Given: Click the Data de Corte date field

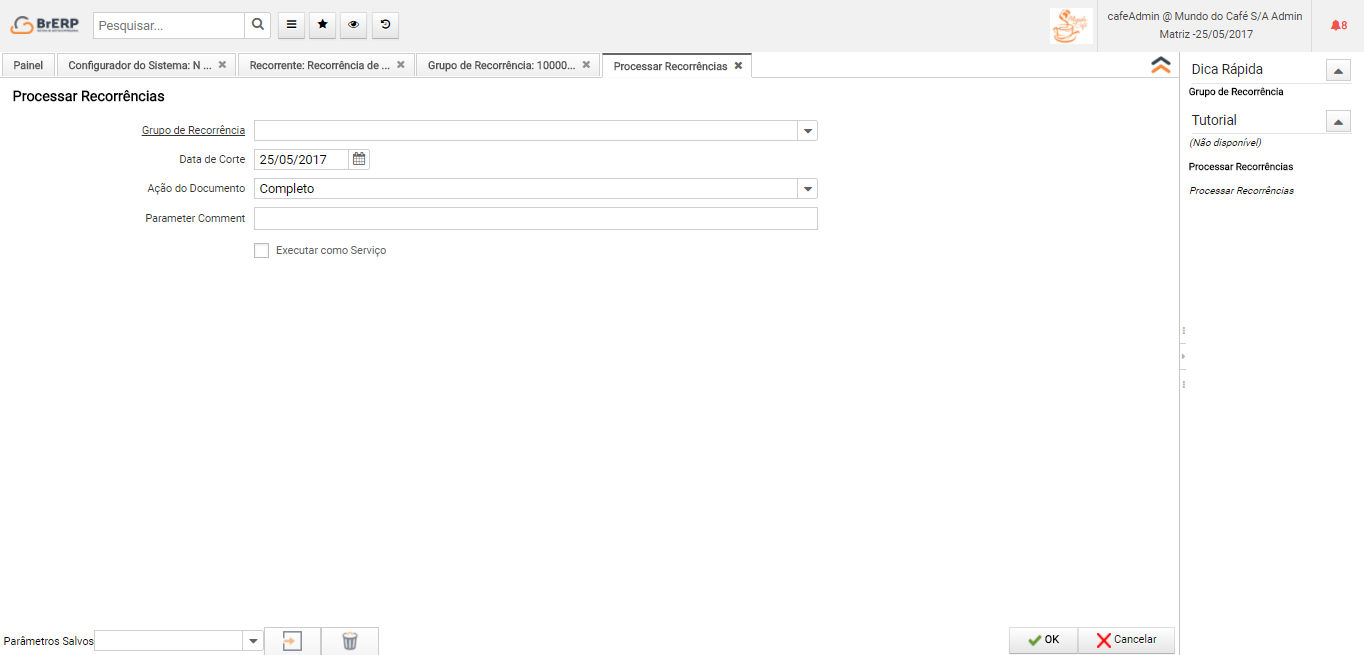Looking at the screenshot, I should pos(302,159).
